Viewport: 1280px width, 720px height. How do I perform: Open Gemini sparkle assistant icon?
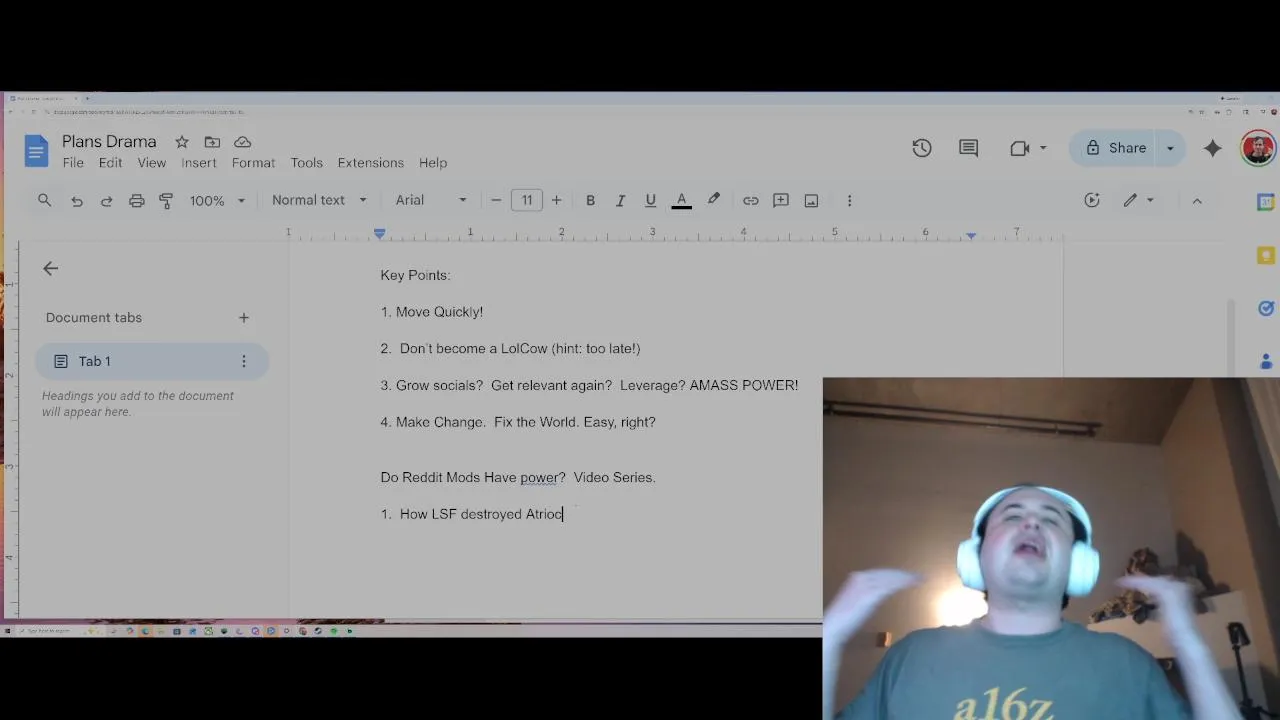tap(1213, 148)
